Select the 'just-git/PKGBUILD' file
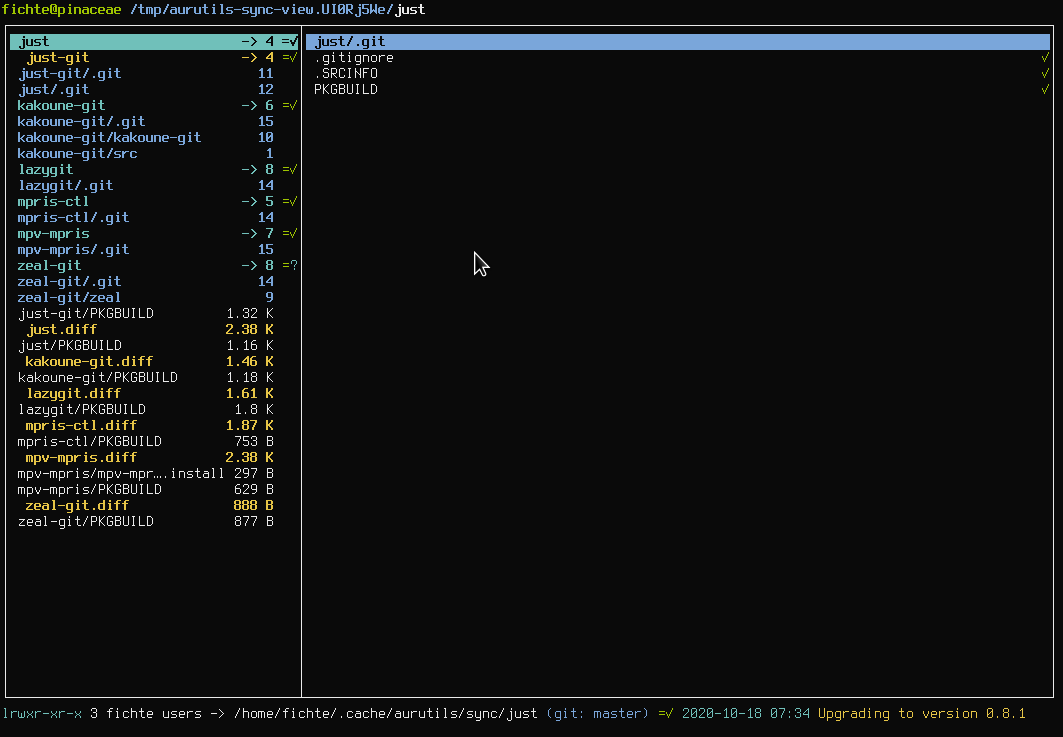Screen dimensions: 1063x737 (154, 314)
